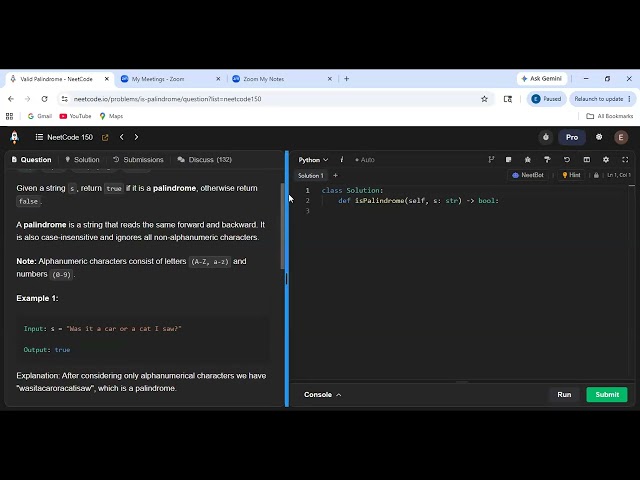Click the NeetCode rocket logo
The height and width of the screenshot is (480, 640).
[x=15, y=137]
